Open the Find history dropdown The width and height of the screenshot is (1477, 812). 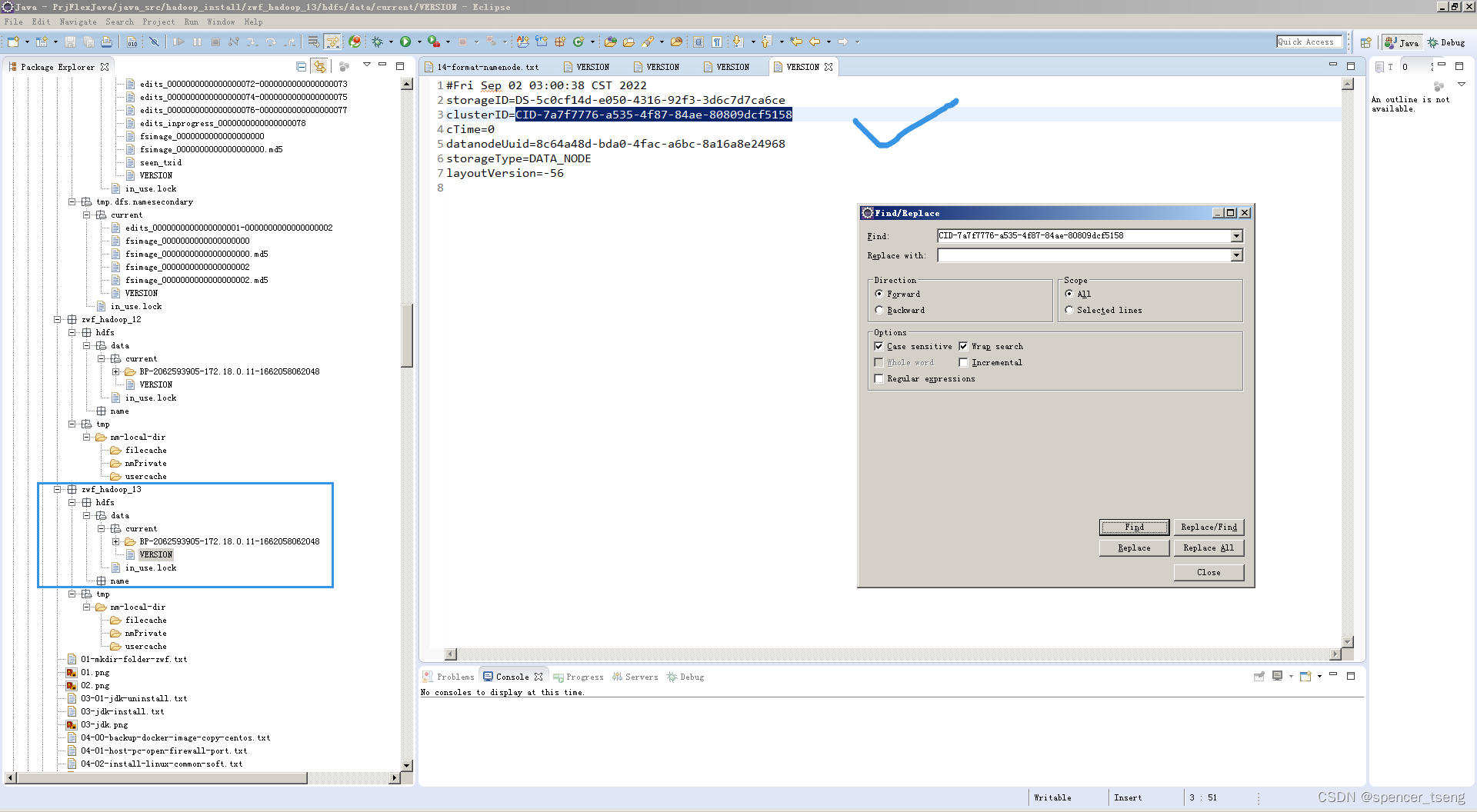pos(1236,236)
